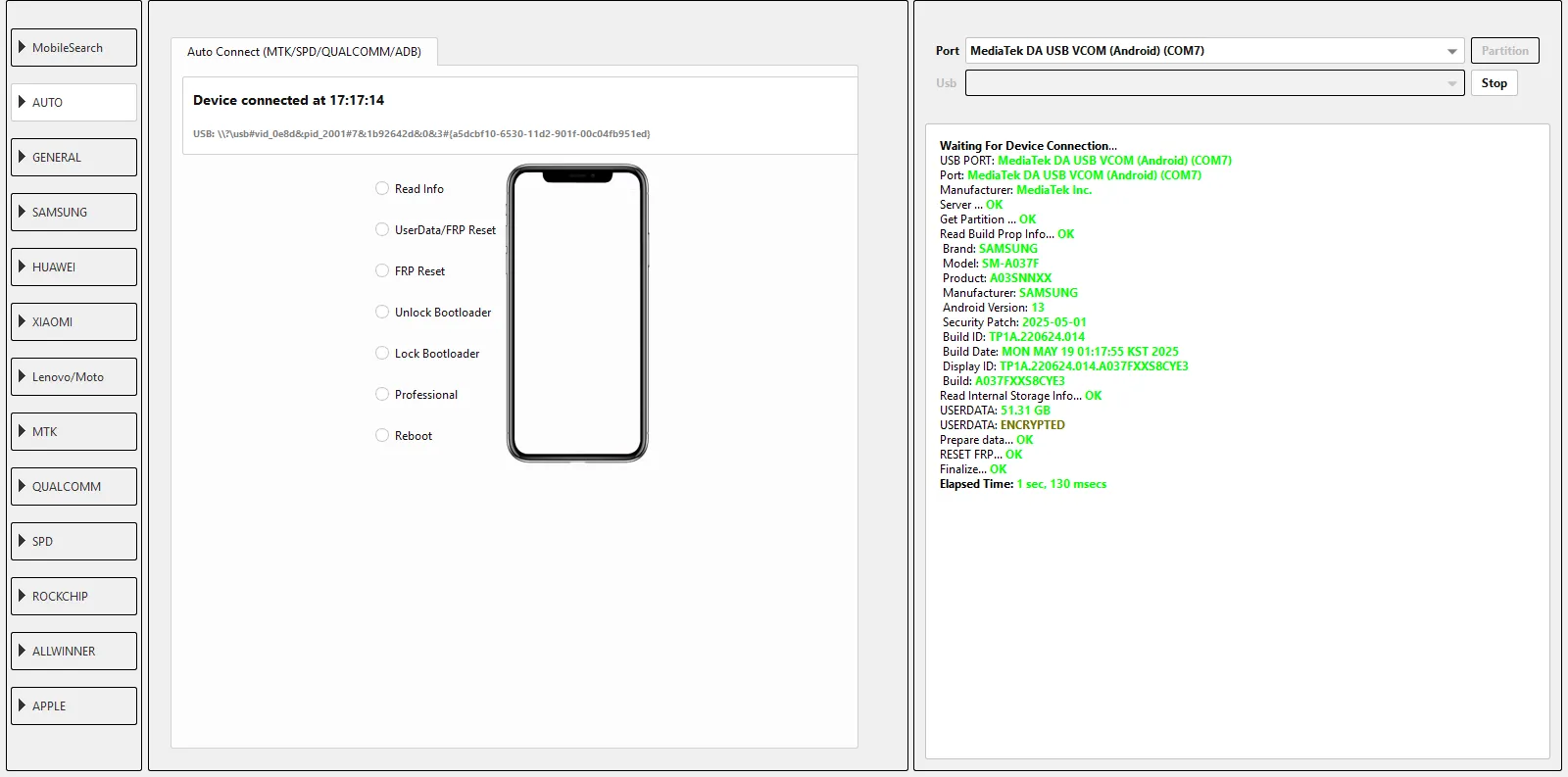Image resolution: width=1568 pixels, height=777 pixels.
Task: Open the AUTO sidebar item
Action: pyautogui.click(x=73, y=102)
